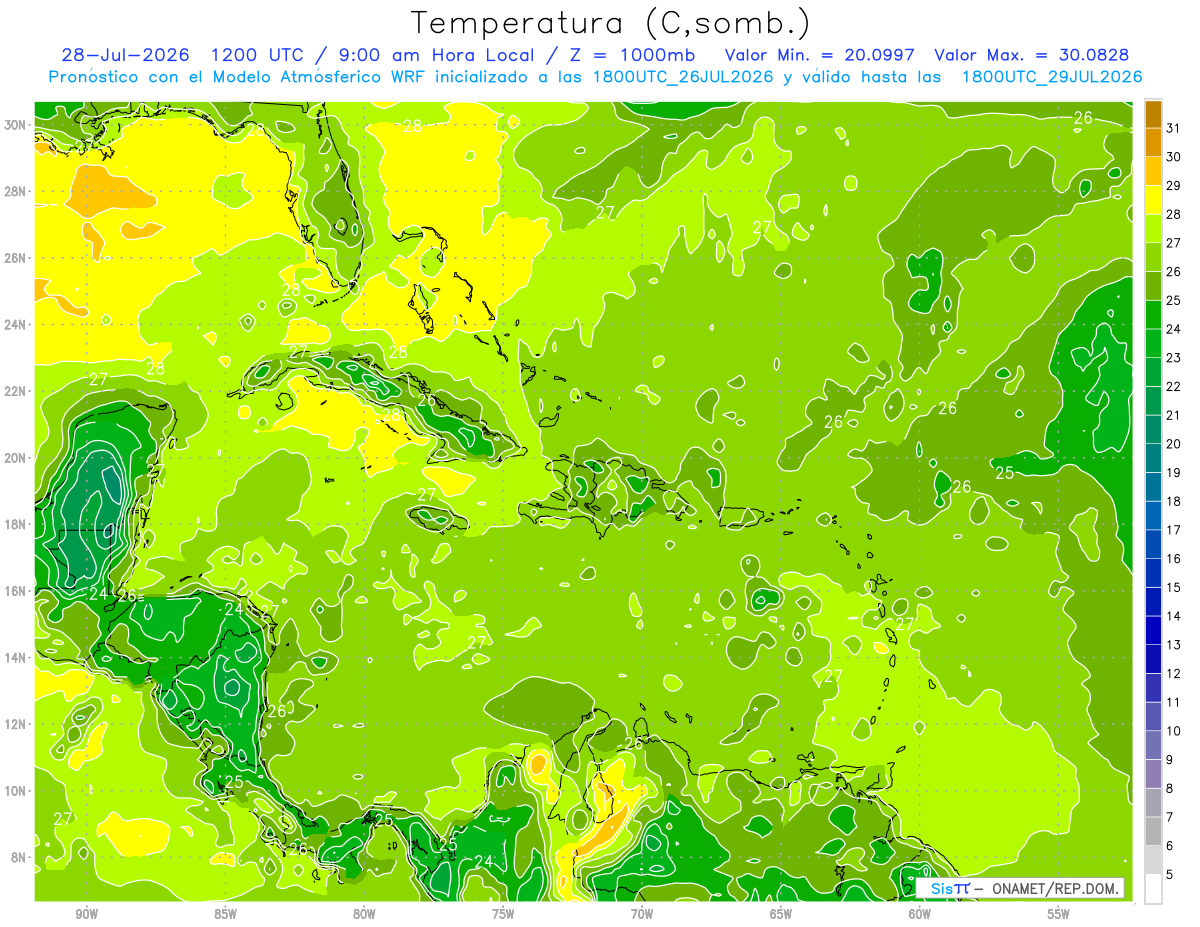This screenshot has height=927, width=1200.
Task: Click the valid-until time "1800UTC_29JUL2026"
Action: [x=1052, y=77]
